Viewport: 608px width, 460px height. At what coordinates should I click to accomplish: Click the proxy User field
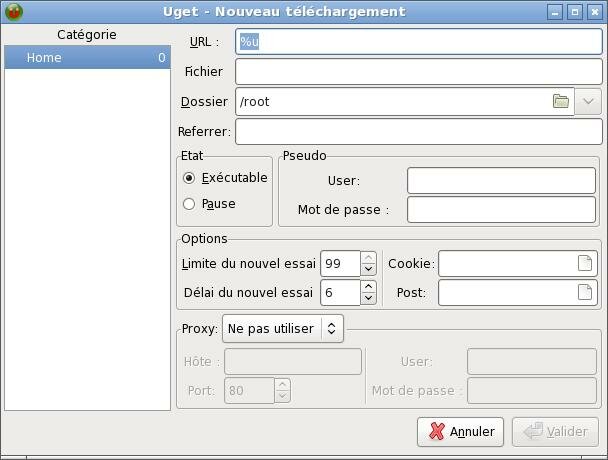[x=532, y=361]
